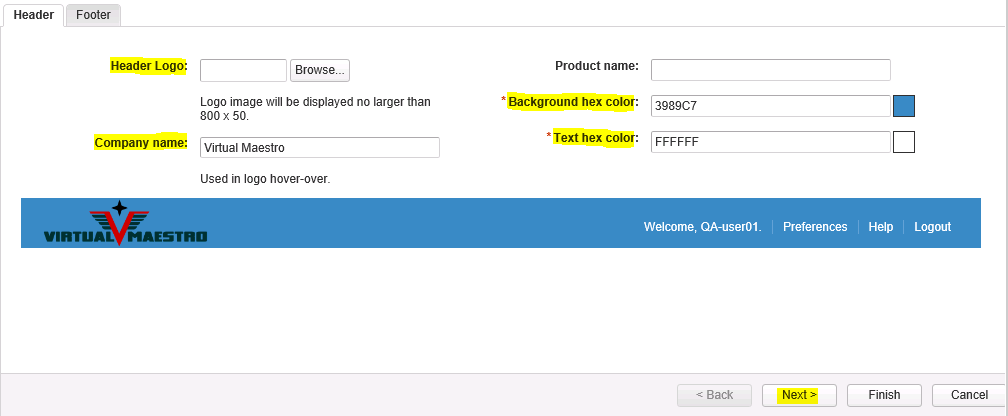This screenshot has width=1008, height=416.
Task: Select the Header tab
Action: tap(33, 15)
